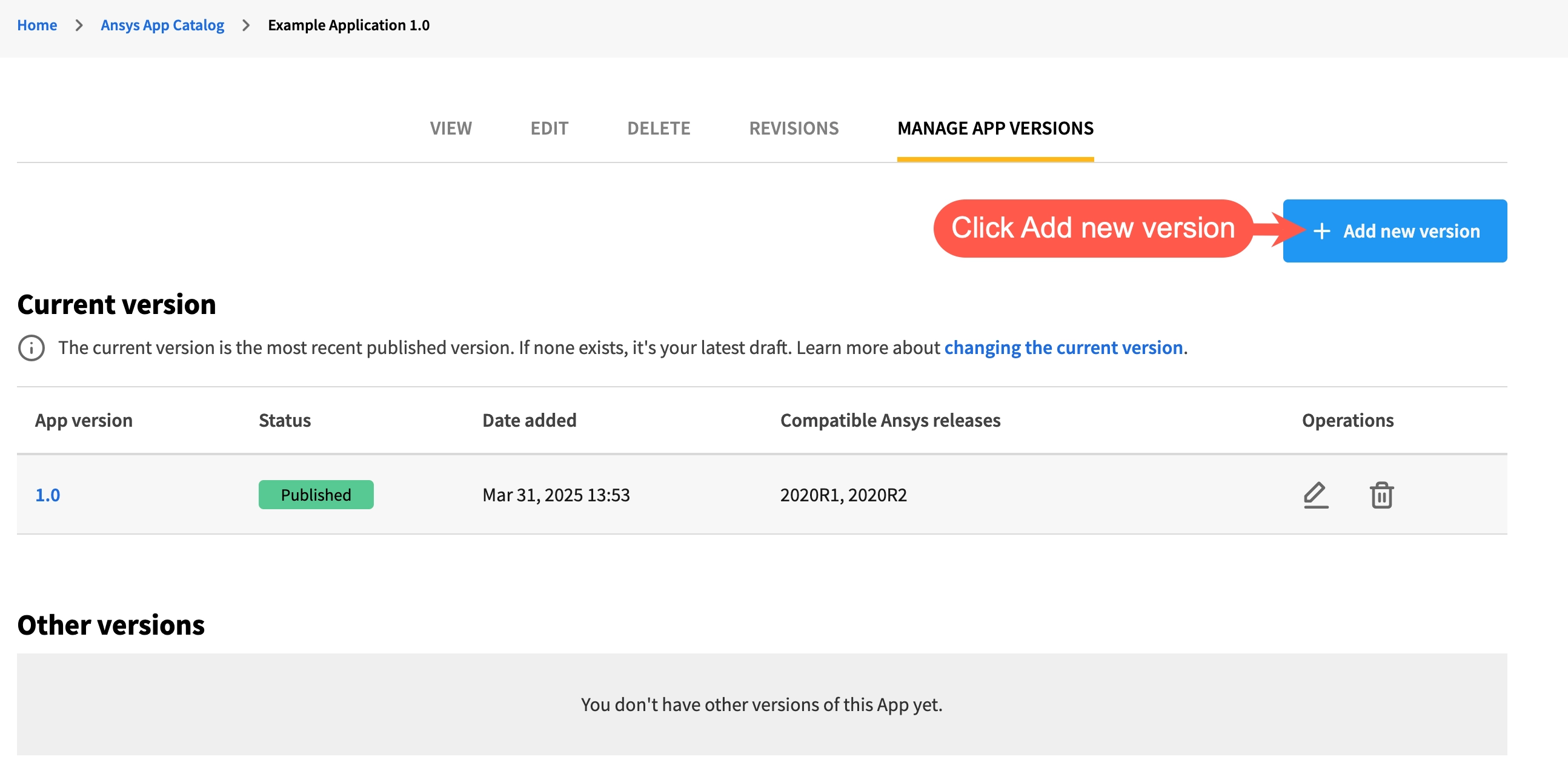Click the releases text 2020R1, 2020R2

point(843,495)
